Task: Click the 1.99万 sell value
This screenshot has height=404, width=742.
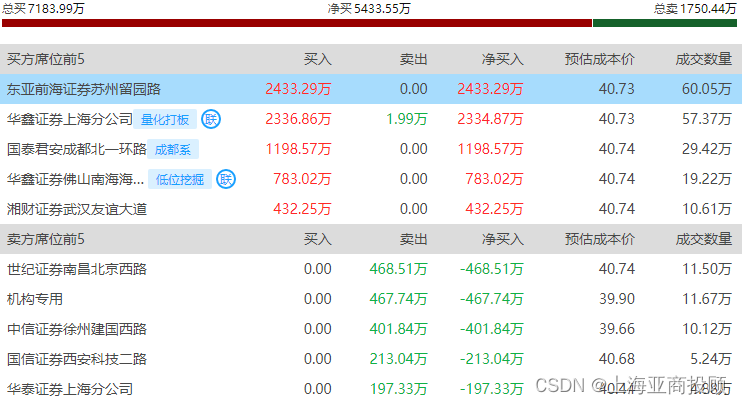Action: [407, 119]
